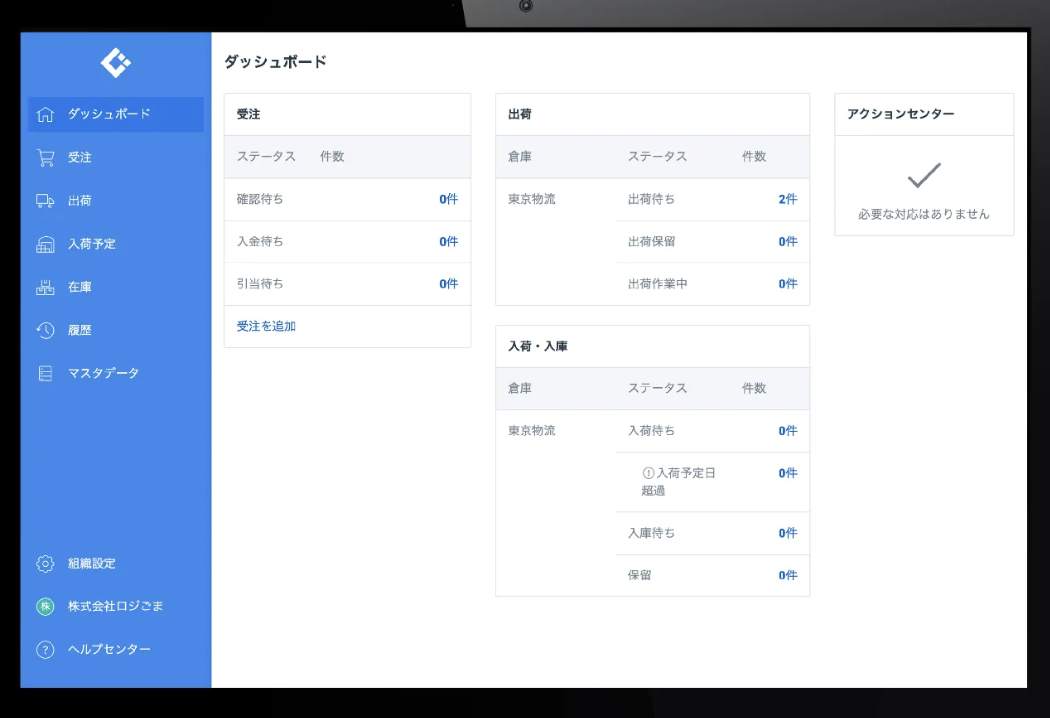Open the 入金待ち count link
This screenshot has width=1050, height=718.
450,241
